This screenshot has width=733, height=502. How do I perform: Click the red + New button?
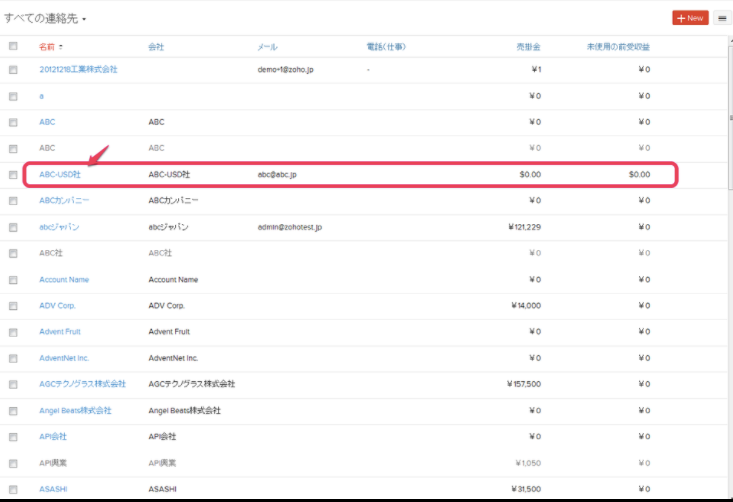tap(690, 18)
